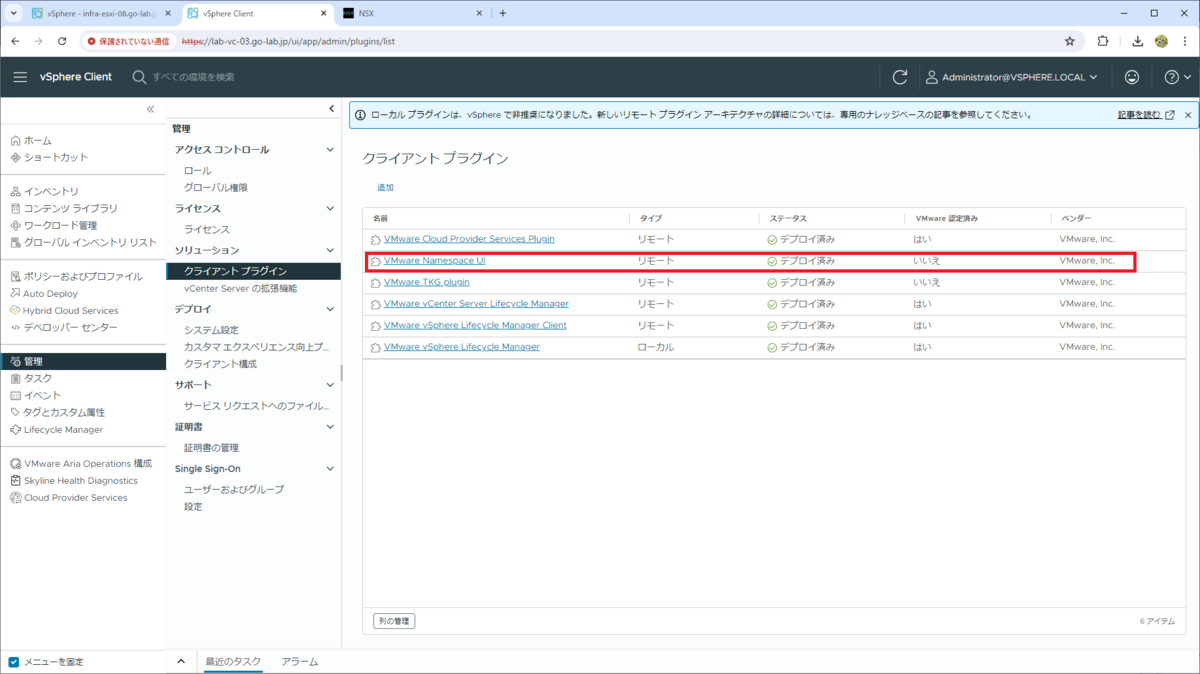Screen dimensions: 1200x674
Task: Select クライアント プラグイン menu item
Action: [253, 271]
